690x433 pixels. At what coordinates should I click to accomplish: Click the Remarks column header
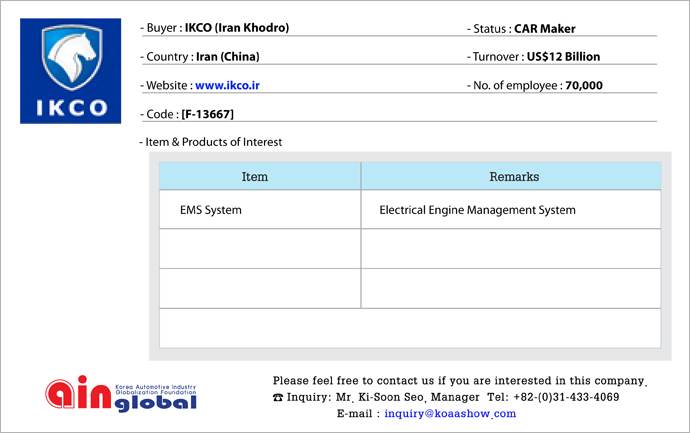click(511, 176)
